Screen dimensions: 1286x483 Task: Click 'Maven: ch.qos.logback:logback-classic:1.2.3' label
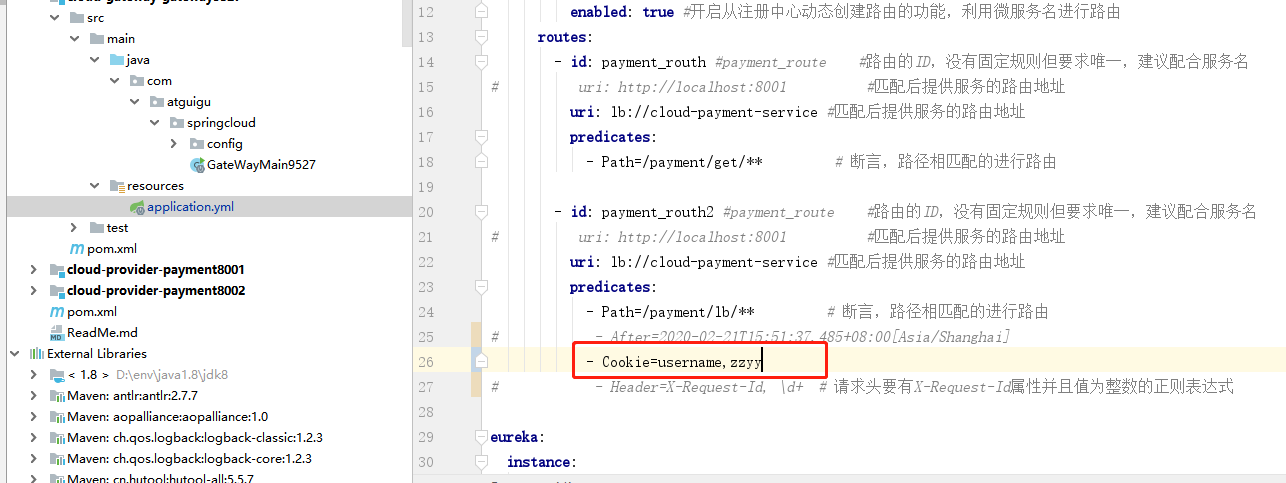(x=195, y=438)
